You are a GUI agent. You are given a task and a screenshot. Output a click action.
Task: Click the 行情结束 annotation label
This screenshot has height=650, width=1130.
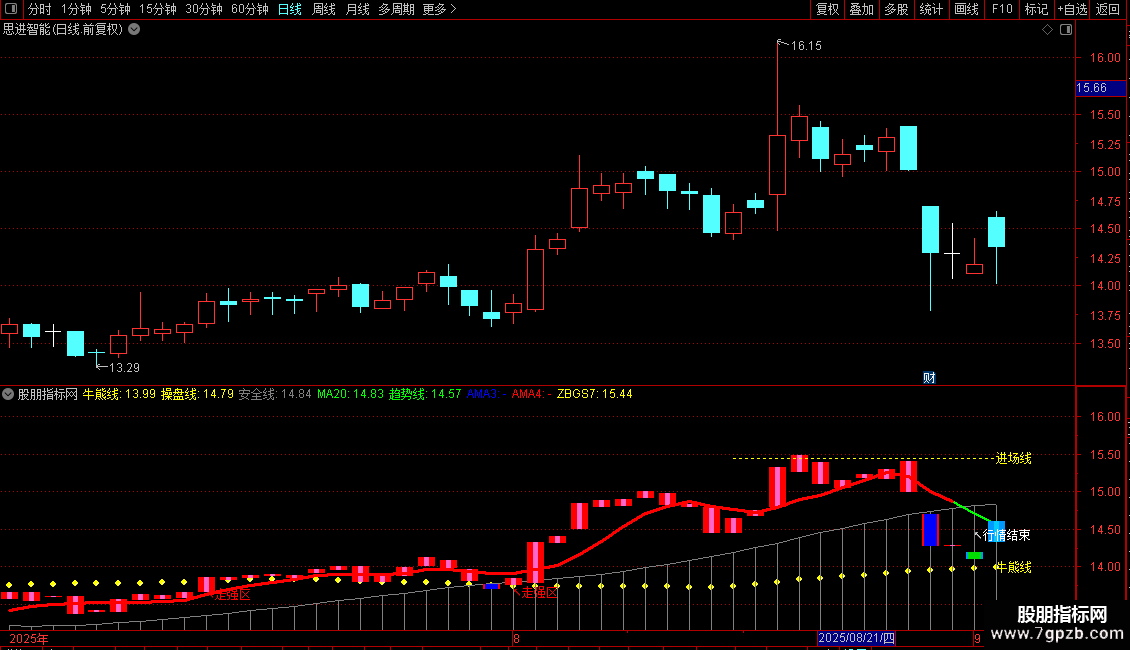[1006, 535]
